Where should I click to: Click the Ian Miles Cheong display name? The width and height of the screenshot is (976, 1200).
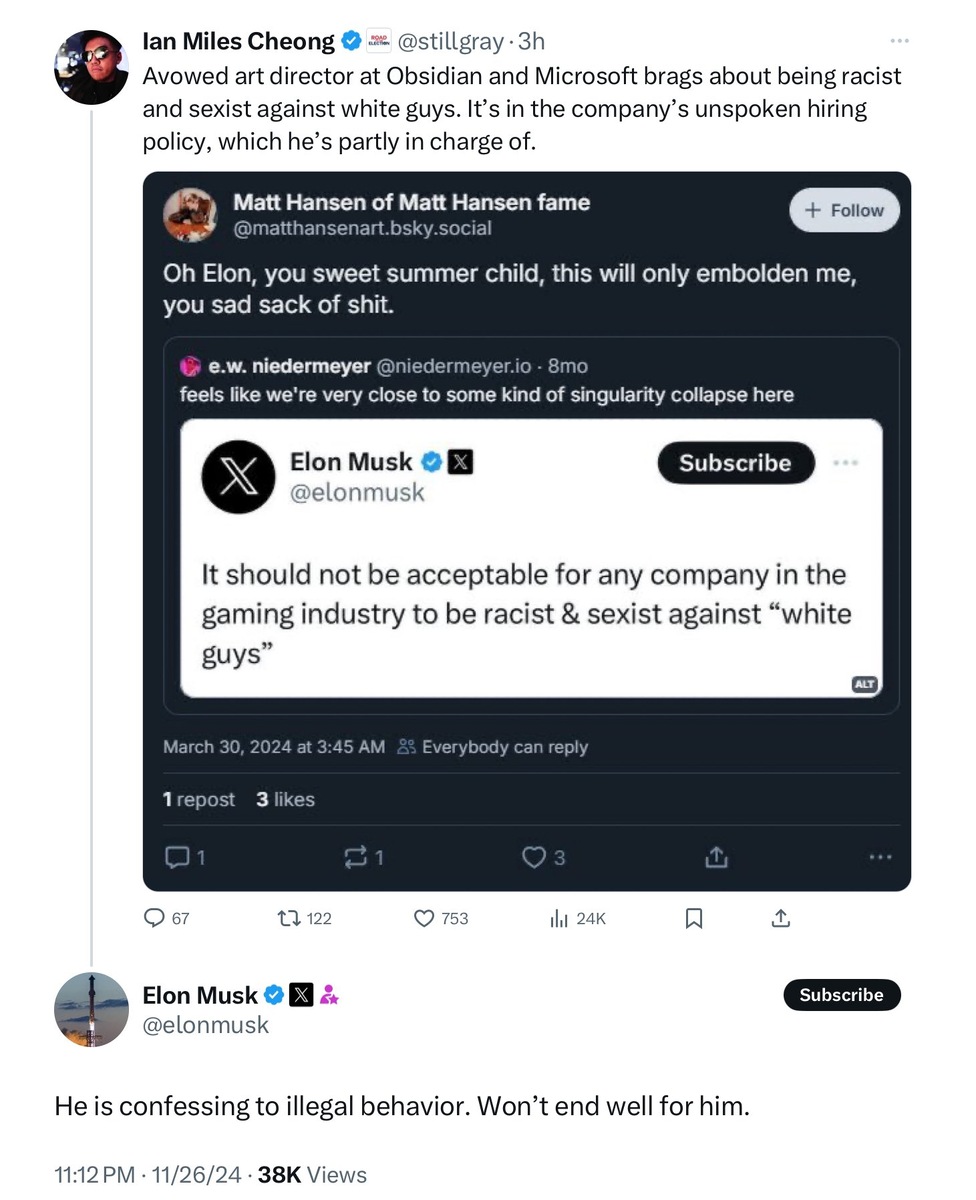(238, 41)
